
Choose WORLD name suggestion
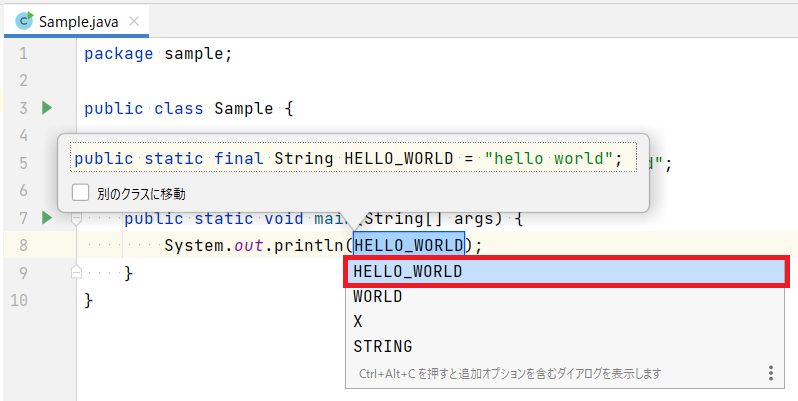click(565, 296)
